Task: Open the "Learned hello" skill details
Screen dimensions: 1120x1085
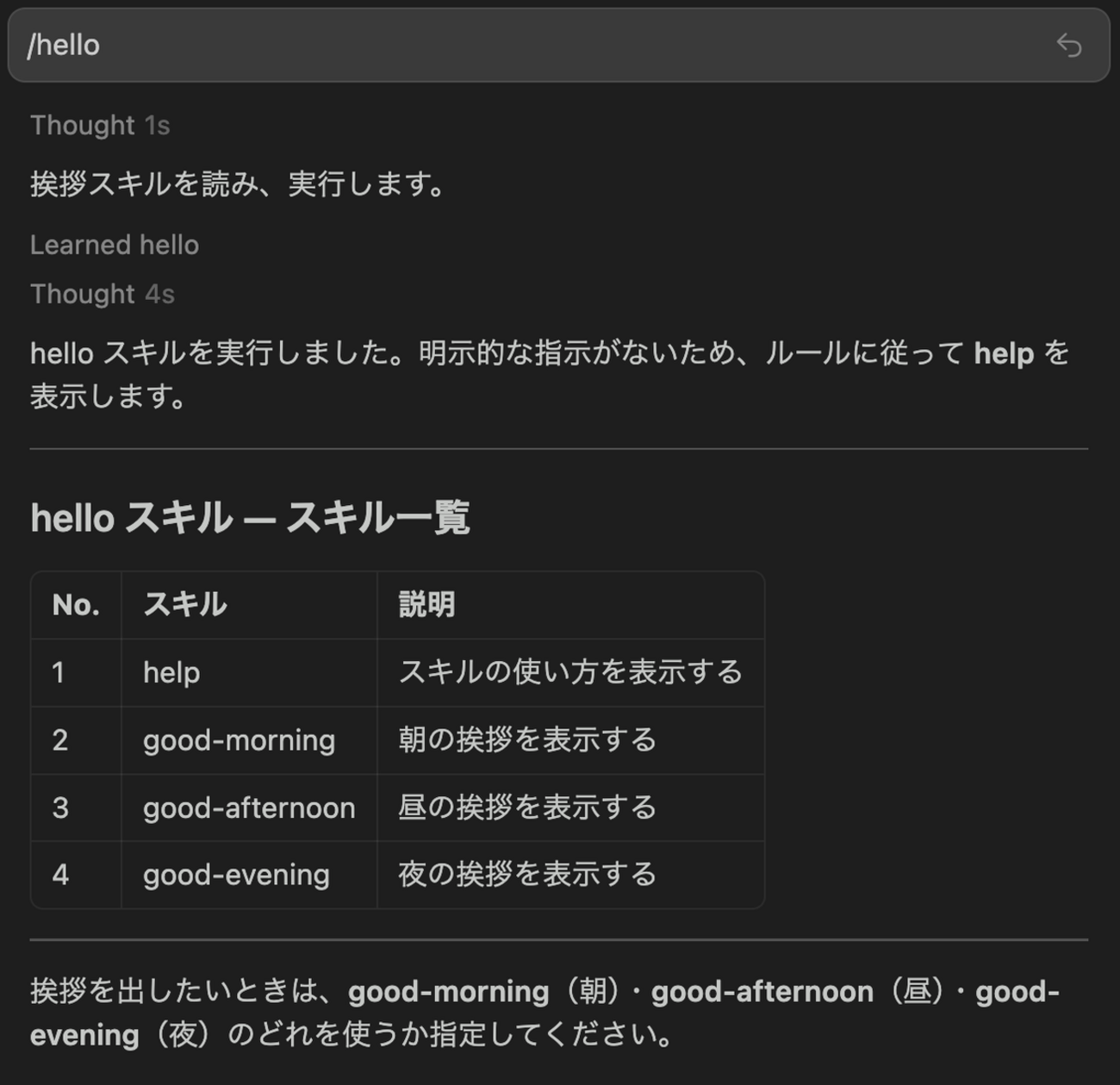Action: (115, 246)
